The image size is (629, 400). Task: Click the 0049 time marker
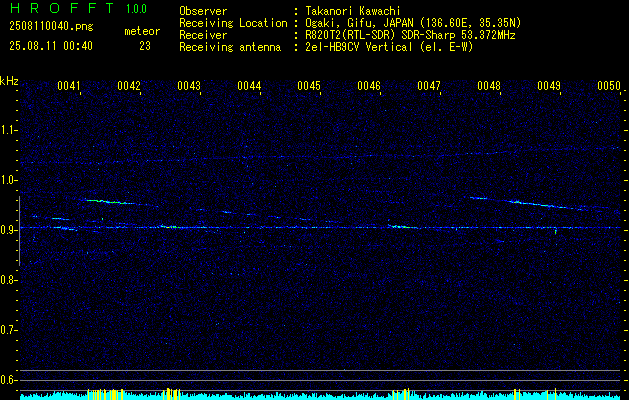[549, 86]
